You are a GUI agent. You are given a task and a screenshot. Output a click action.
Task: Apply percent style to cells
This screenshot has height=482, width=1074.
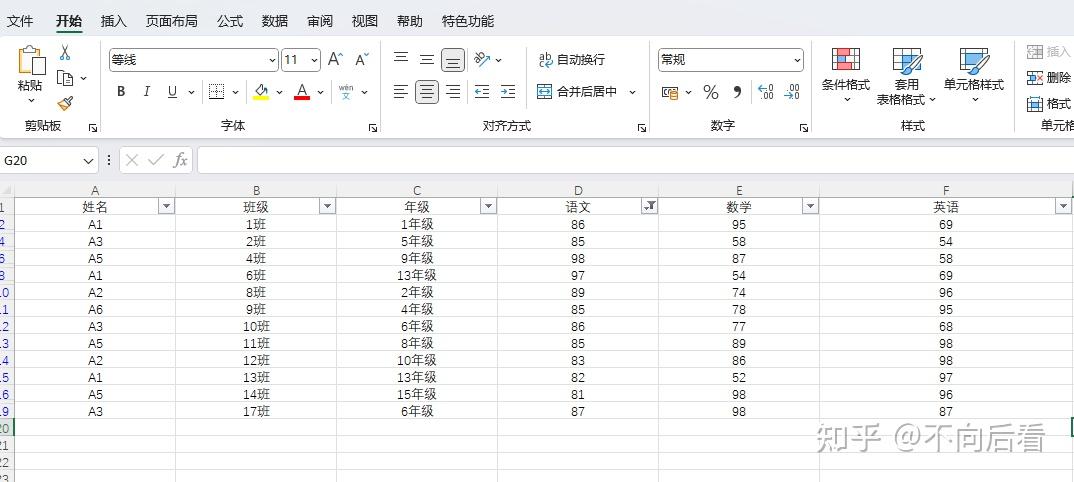coord(711,92)
